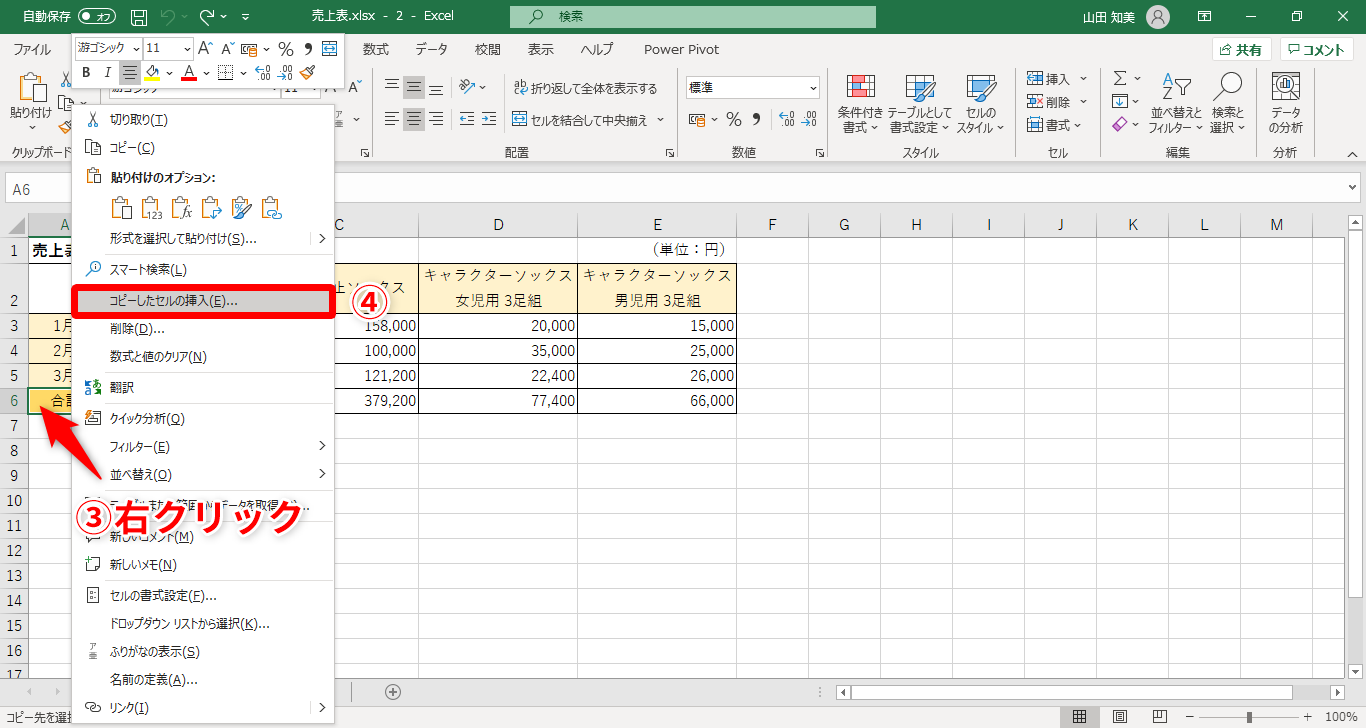Increase font size using mini toolbar
Viewport: 1366px width, 728px height.
click(205, 48)
